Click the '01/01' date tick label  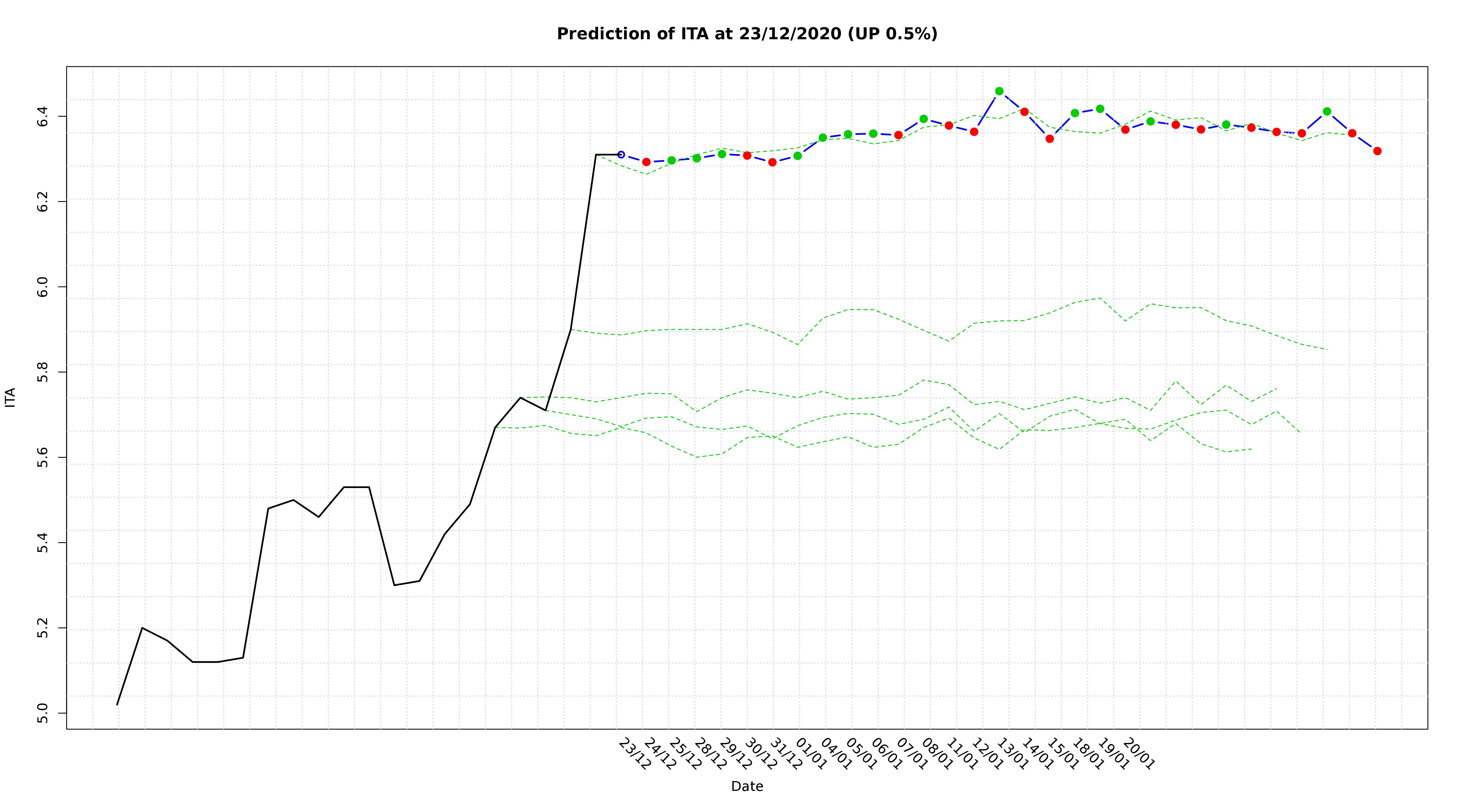[811, 754]
